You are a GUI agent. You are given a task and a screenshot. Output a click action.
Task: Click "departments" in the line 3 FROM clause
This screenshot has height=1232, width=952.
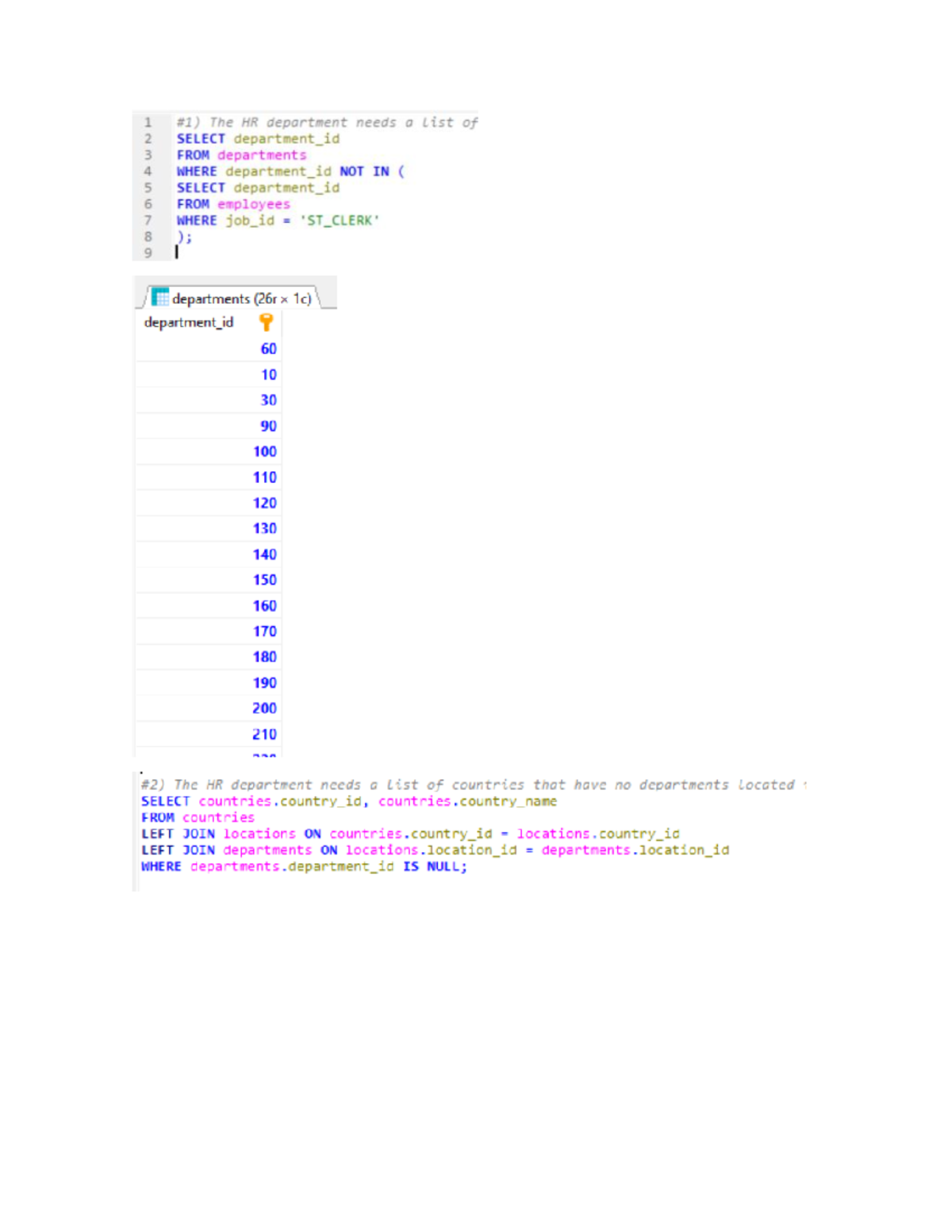[x=262, y=155]
